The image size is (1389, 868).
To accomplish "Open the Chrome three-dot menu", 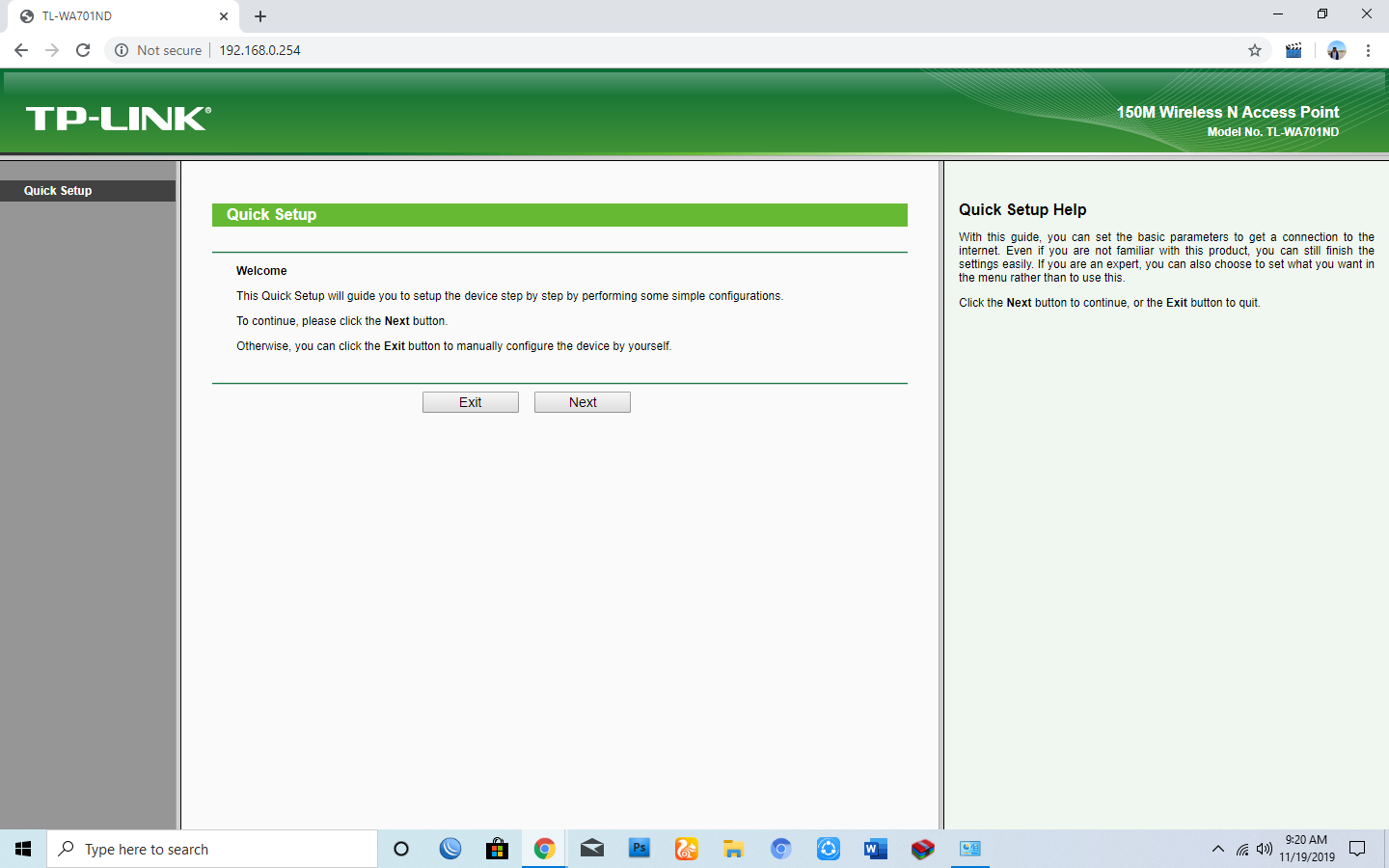I will click(1368, 50).
